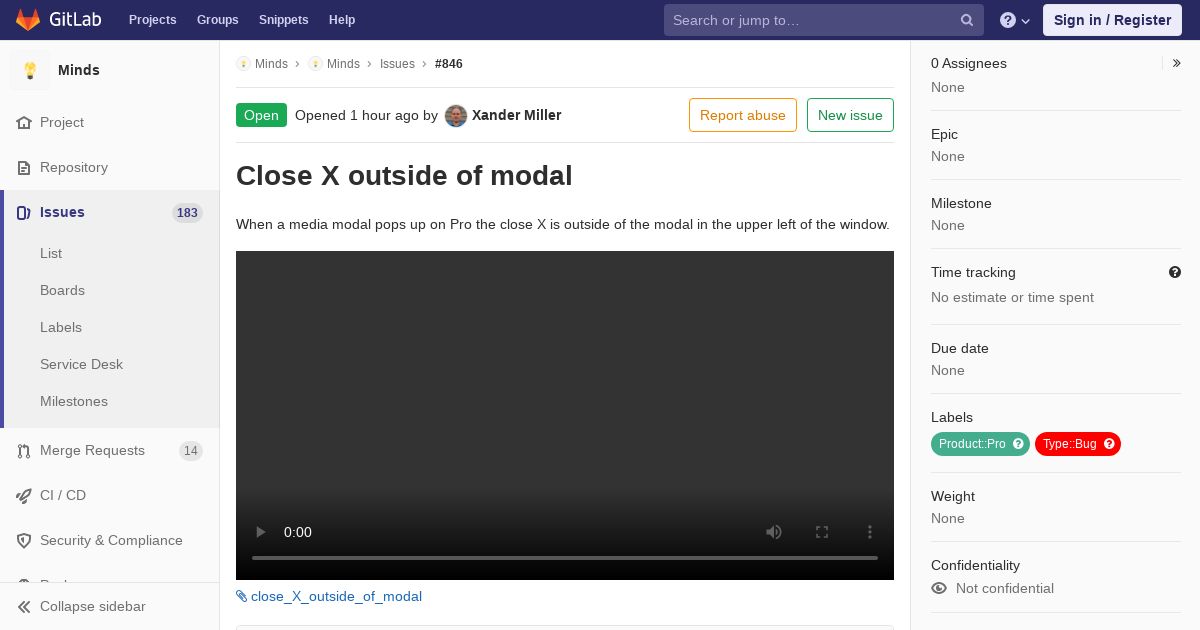Viewport: 1200px width, 630px height.
Task: Open Xander Miller author profile link
Action: 517,115
